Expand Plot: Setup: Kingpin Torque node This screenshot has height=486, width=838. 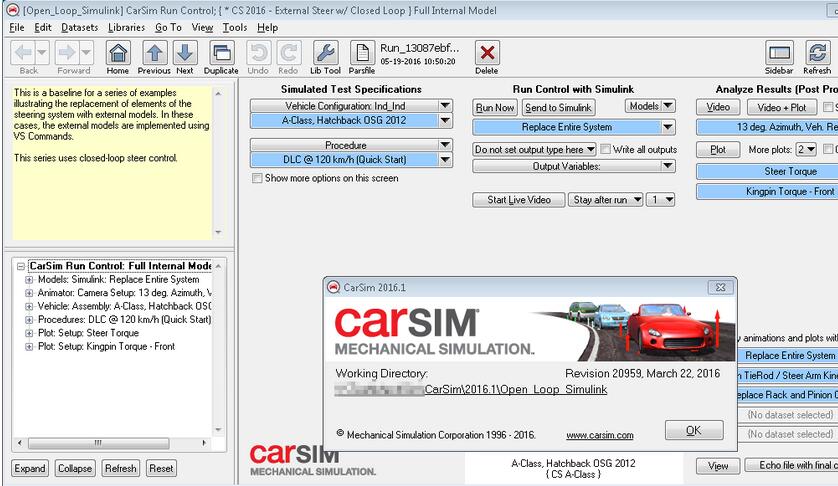click(29, 346)
